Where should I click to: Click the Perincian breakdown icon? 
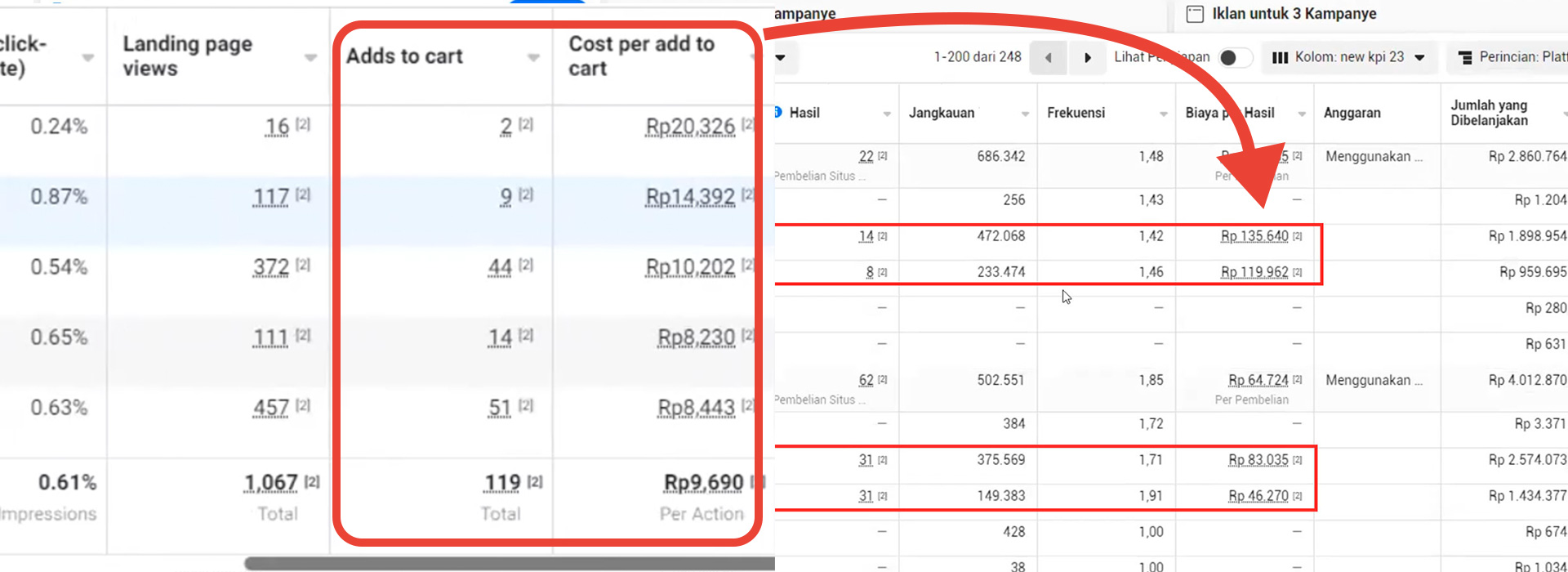[x=1465, y=57]
